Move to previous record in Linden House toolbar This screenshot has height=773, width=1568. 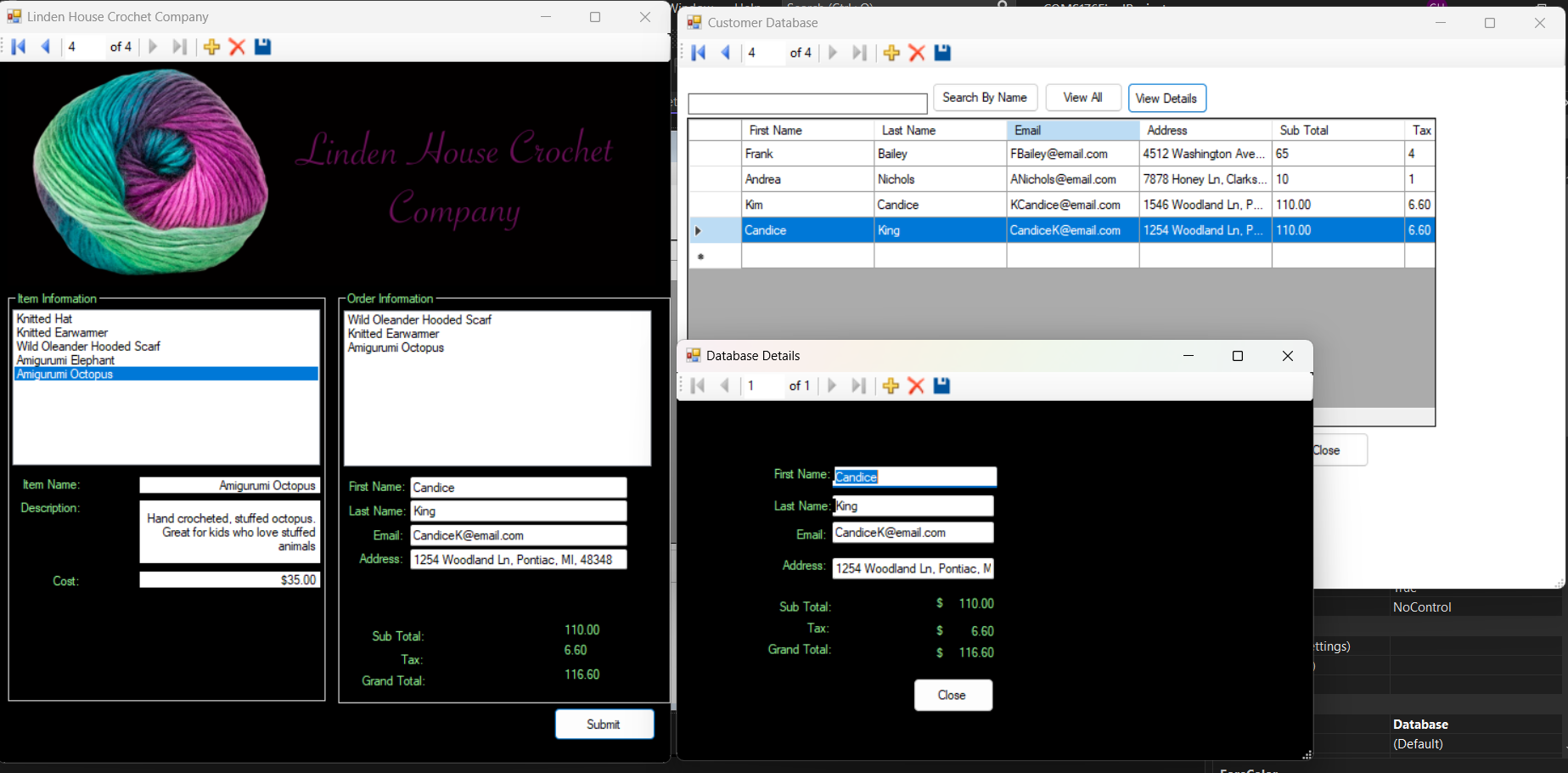pyautogui.click(x=46, y=47)
